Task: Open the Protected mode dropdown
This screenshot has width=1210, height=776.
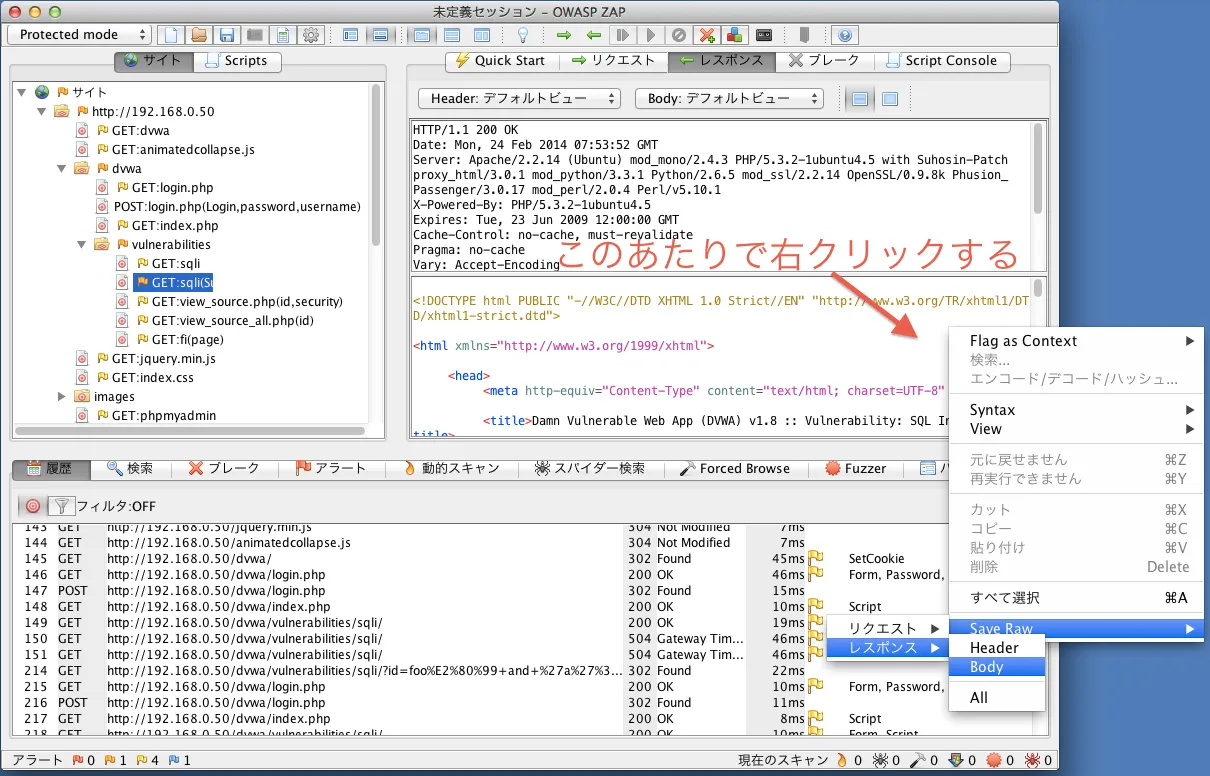Action: coord(80,35)
